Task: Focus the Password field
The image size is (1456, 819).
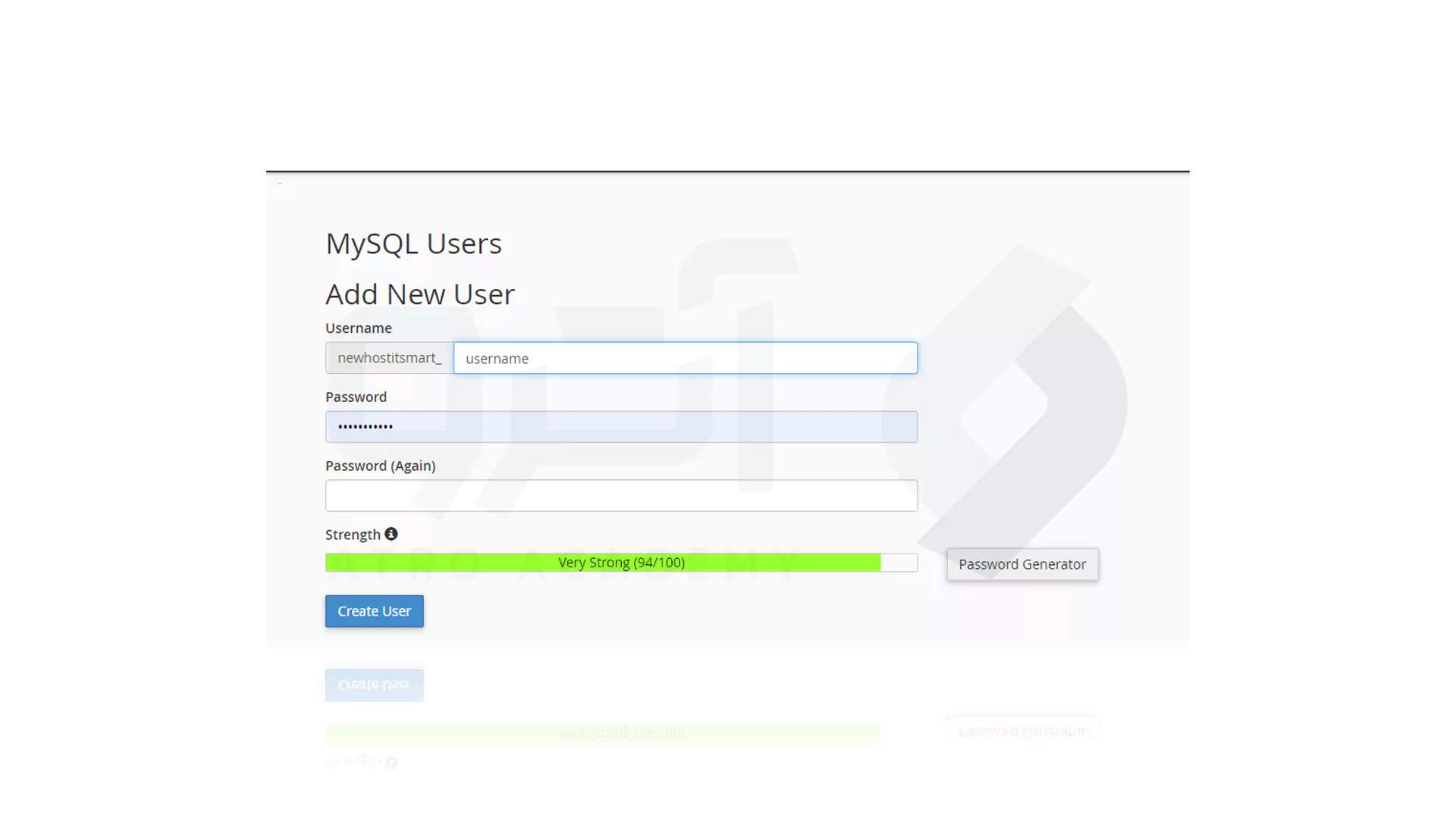Action: [x=621, y=427]
